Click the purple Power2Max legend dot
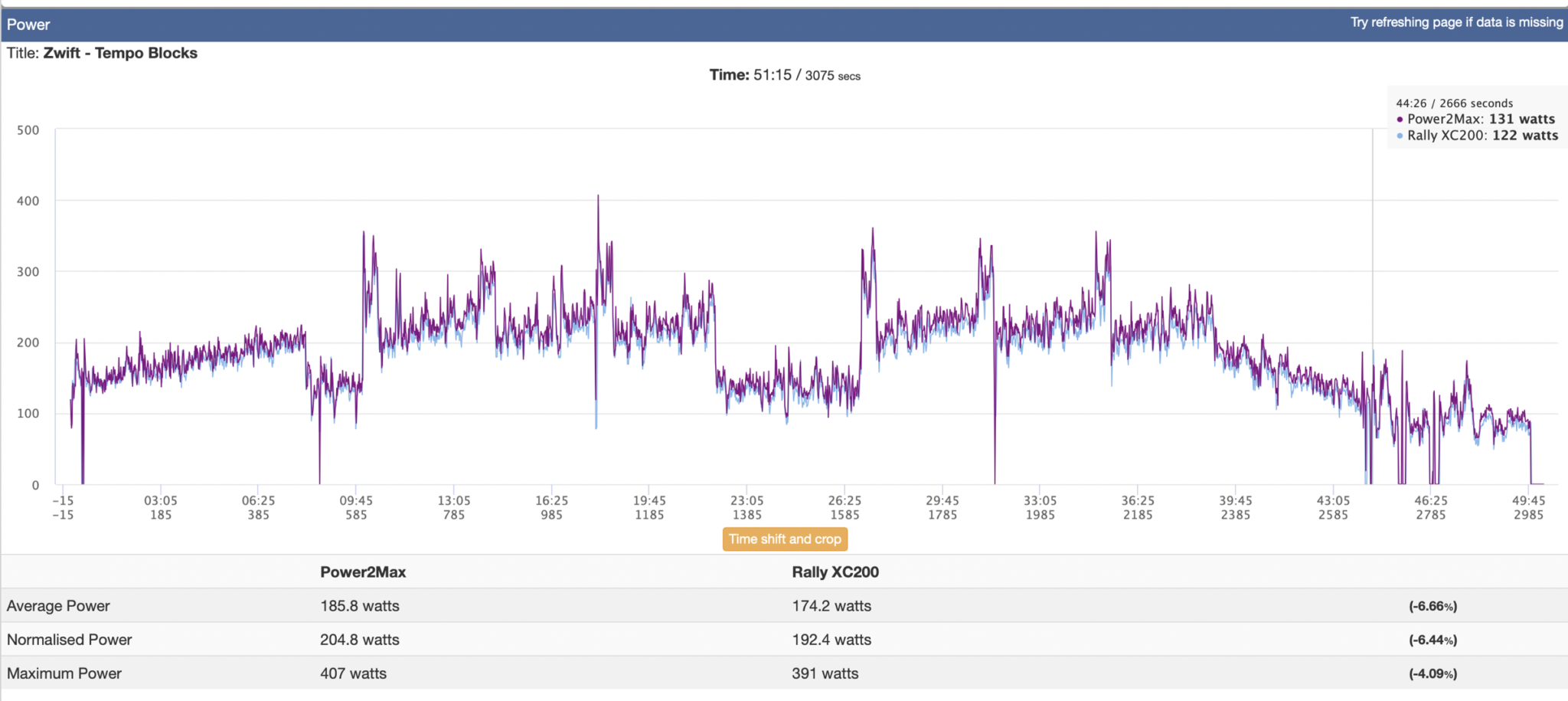Screen dimensions: 1568x701 click(x=1400, y=120)
